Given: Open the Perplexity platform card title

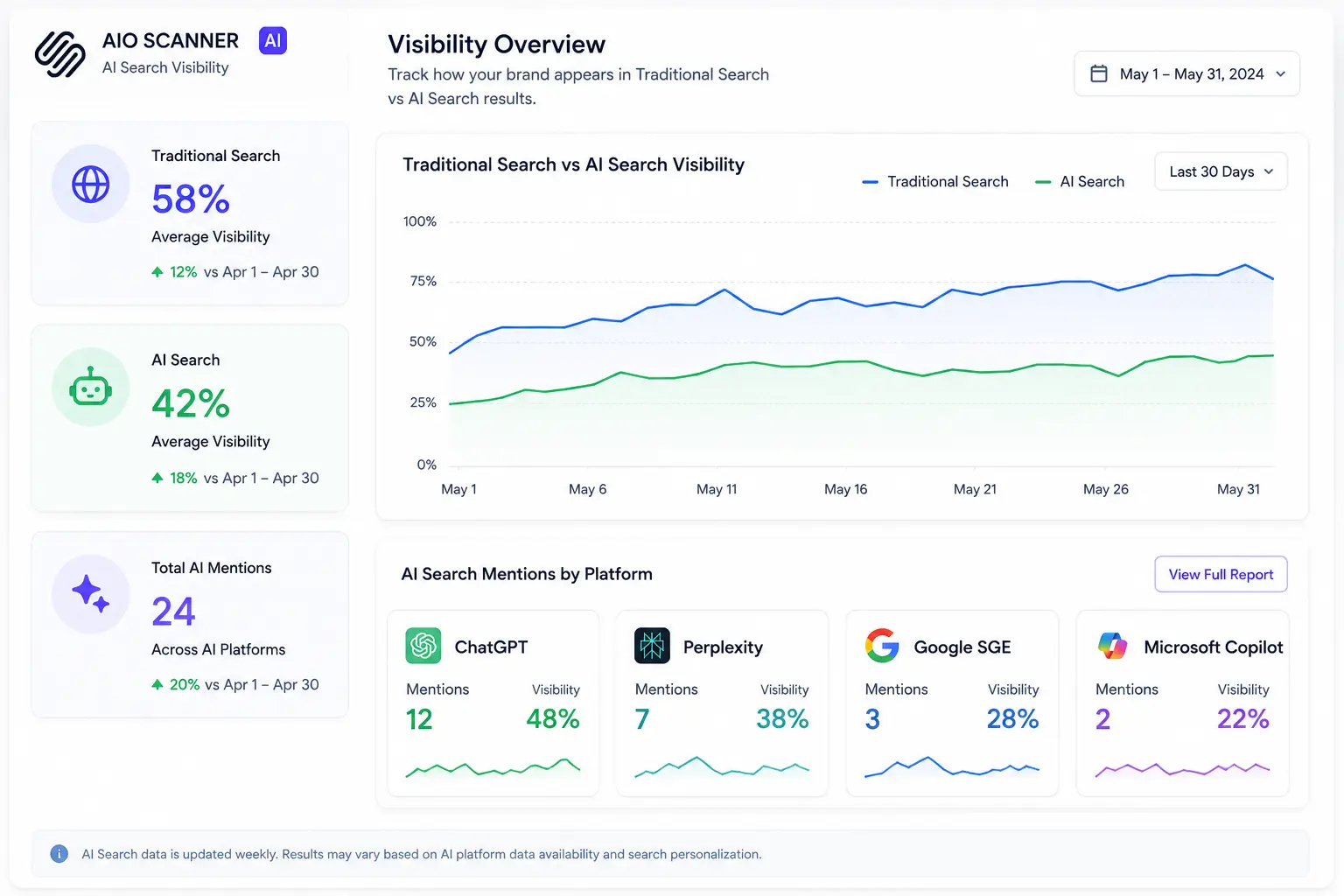Looking at the screenshot, I should (x=723, y=647).
